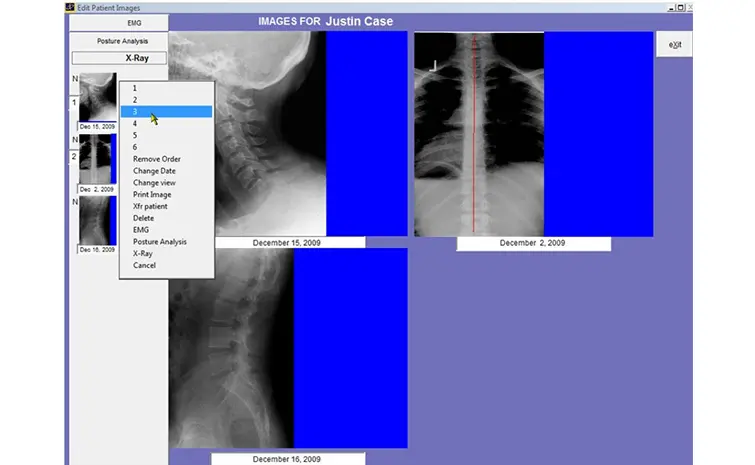Image resolution: width=755 pixels, height=465 pixels.
Task: Click the patient name Justin Case heading
Action: click(359, 21)
